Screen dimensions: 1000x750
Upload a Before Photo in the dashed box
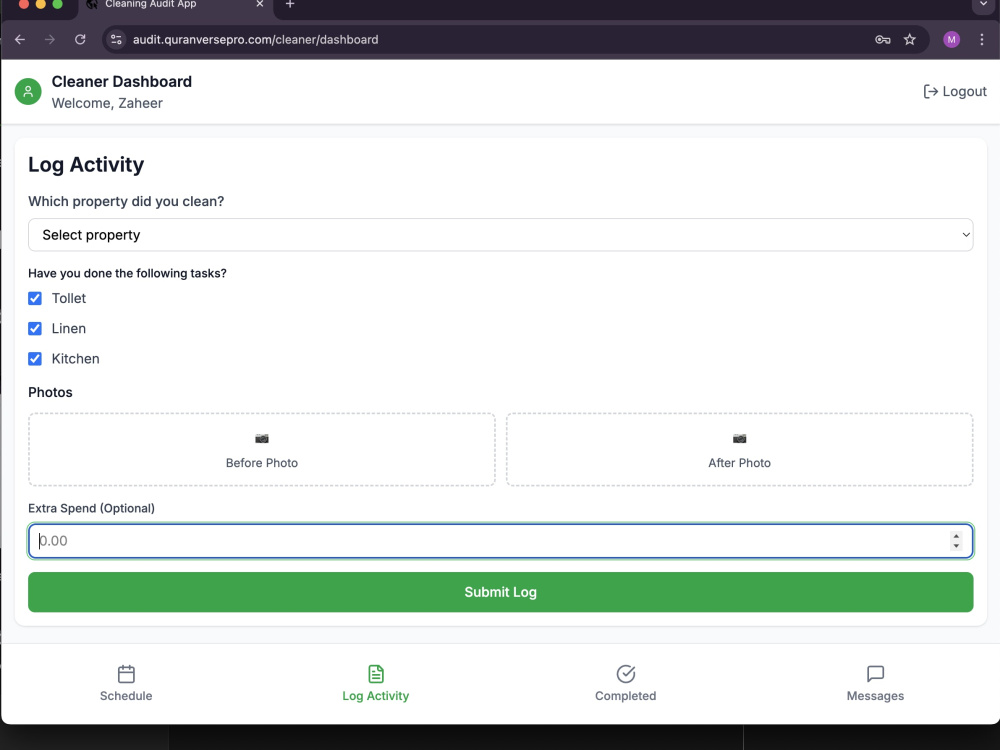click(x=261, y=450)
